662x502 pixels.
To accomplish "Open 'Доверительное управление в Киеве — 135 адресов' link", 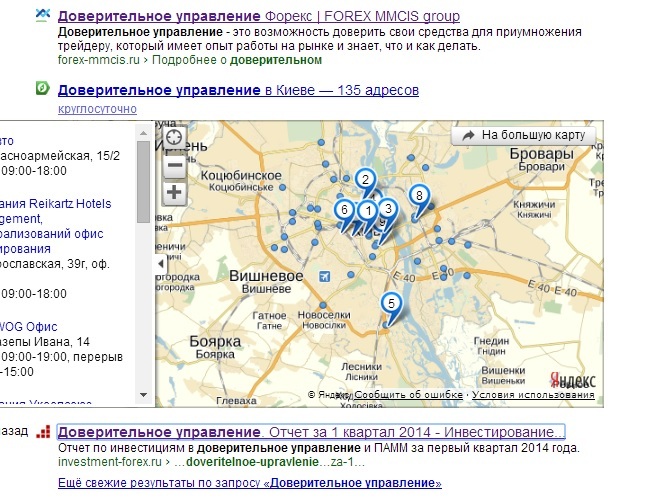I will [238, 90].
